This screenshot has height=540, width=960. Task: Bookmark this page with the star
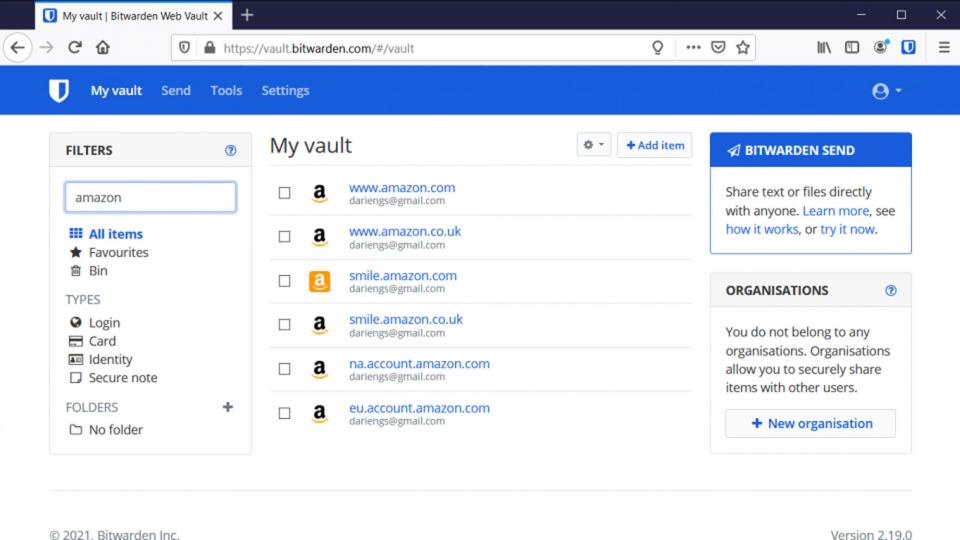click(x=743, y=48)
